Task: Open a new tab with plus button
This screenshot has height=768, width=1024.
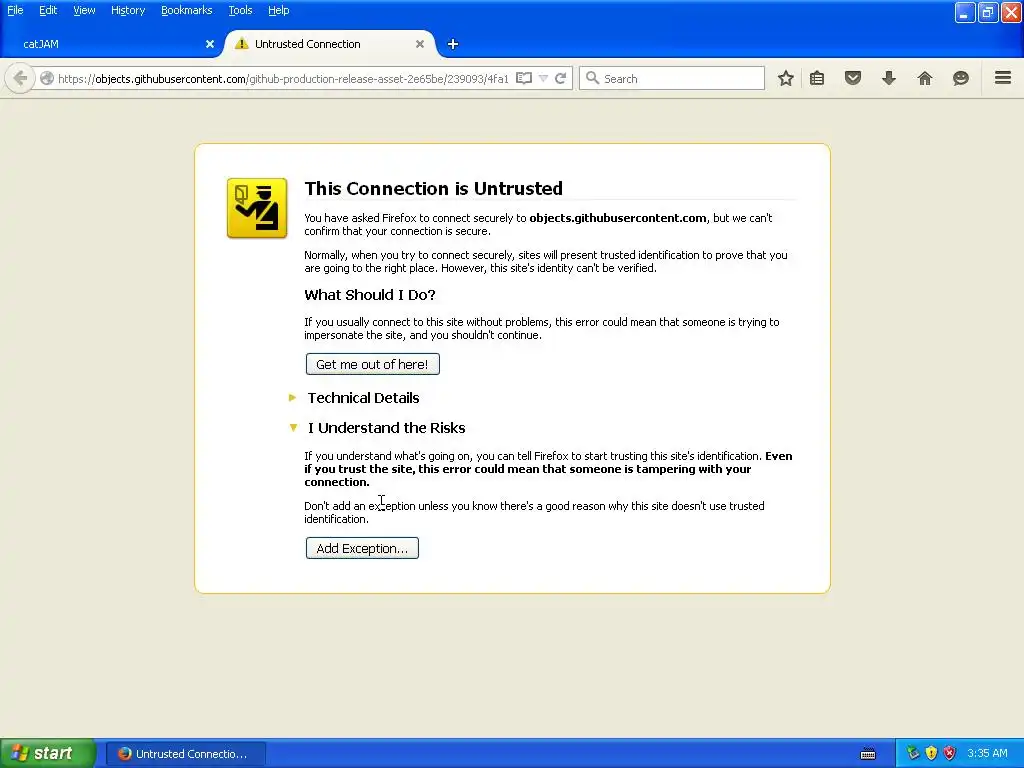Action: (x=453, y=44)
